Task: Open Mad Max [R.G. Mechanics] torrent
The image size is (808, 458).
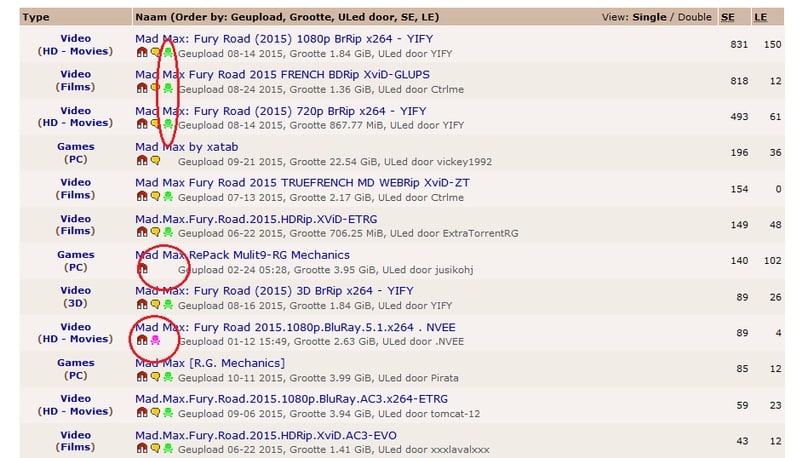Action: [210, 363]
